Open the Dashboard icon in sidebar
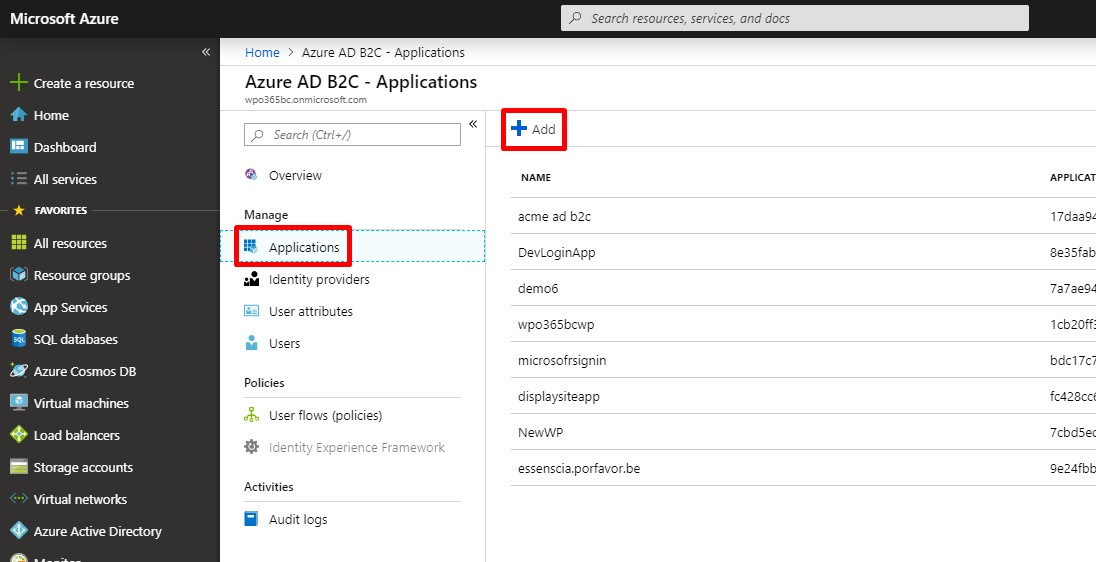The height and width of the screenshot is (562, 1096). (x=18, y=147)
